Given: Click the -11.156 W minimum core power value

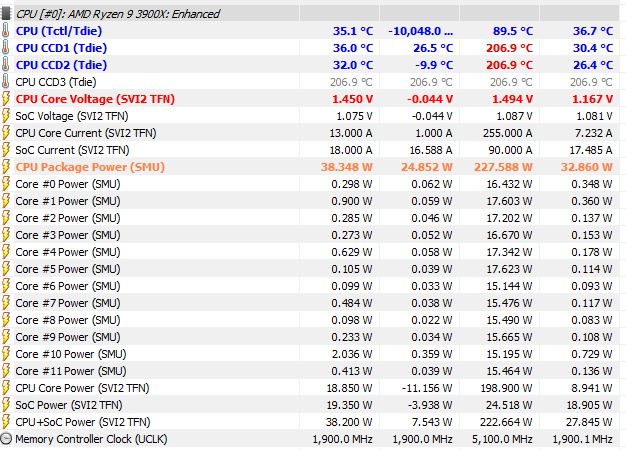Looking at the screenshot, I should [x=427, y=388].
